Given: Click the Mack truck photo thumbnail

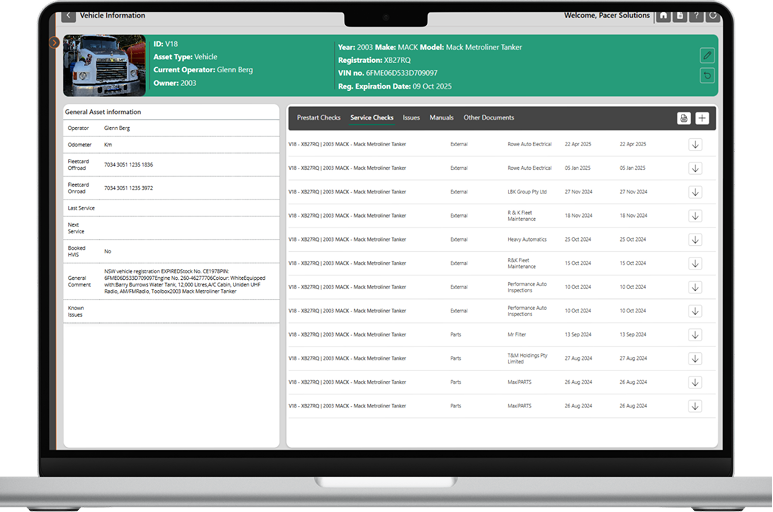Looking at the screenshot, I should coord(104,66).
